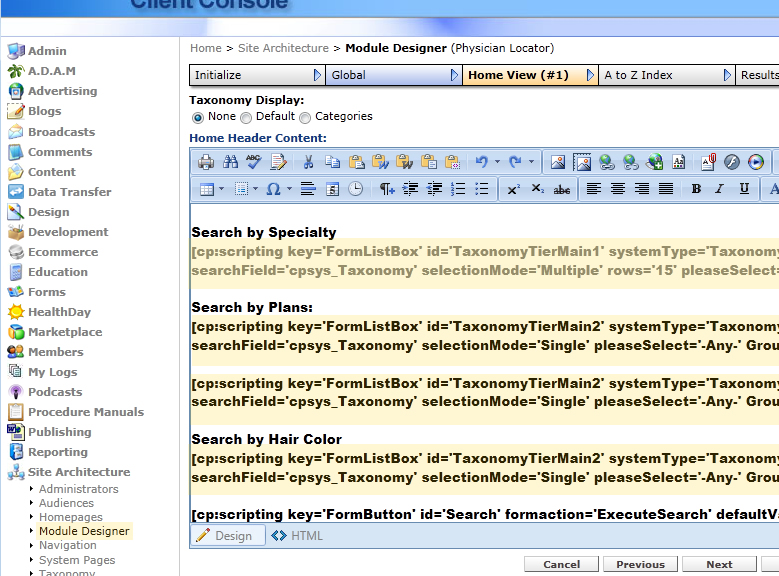Select the Default taxonomy display option
The height and width of the screenshot is (576, 779).
[246, 117]
